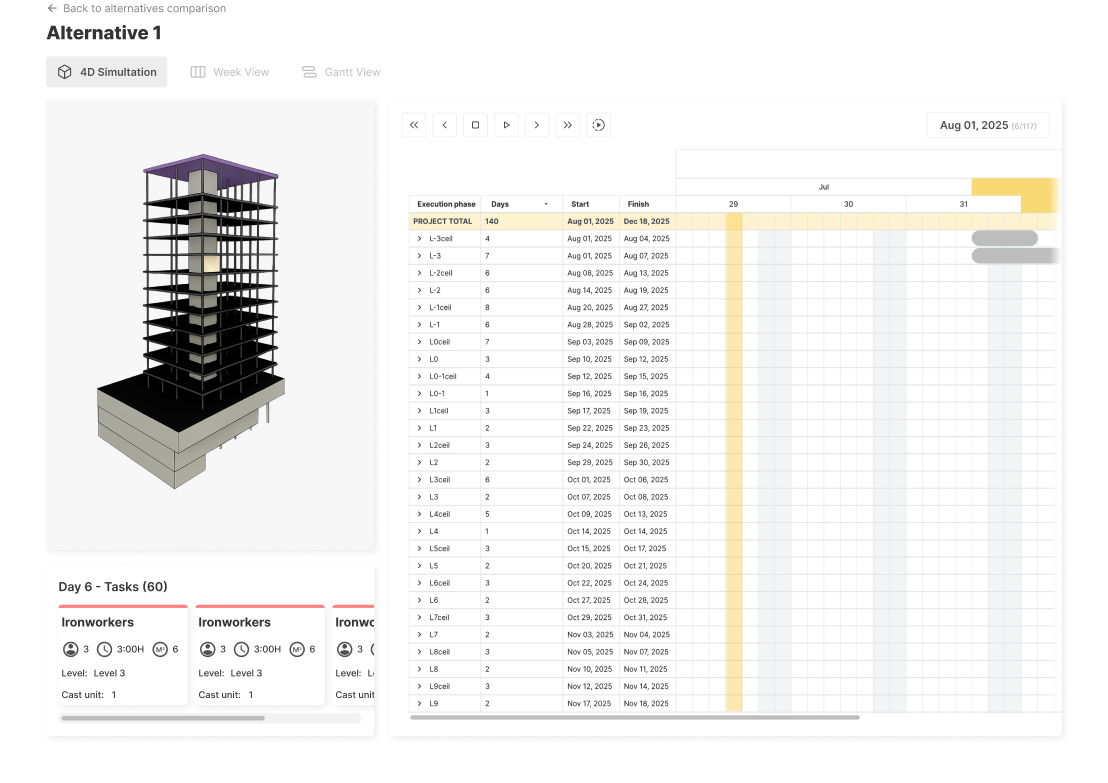Skip simulation back to the first day
Image resolution: width=1108 pixels, height=783 pixels.
click(x=414, y=125)
